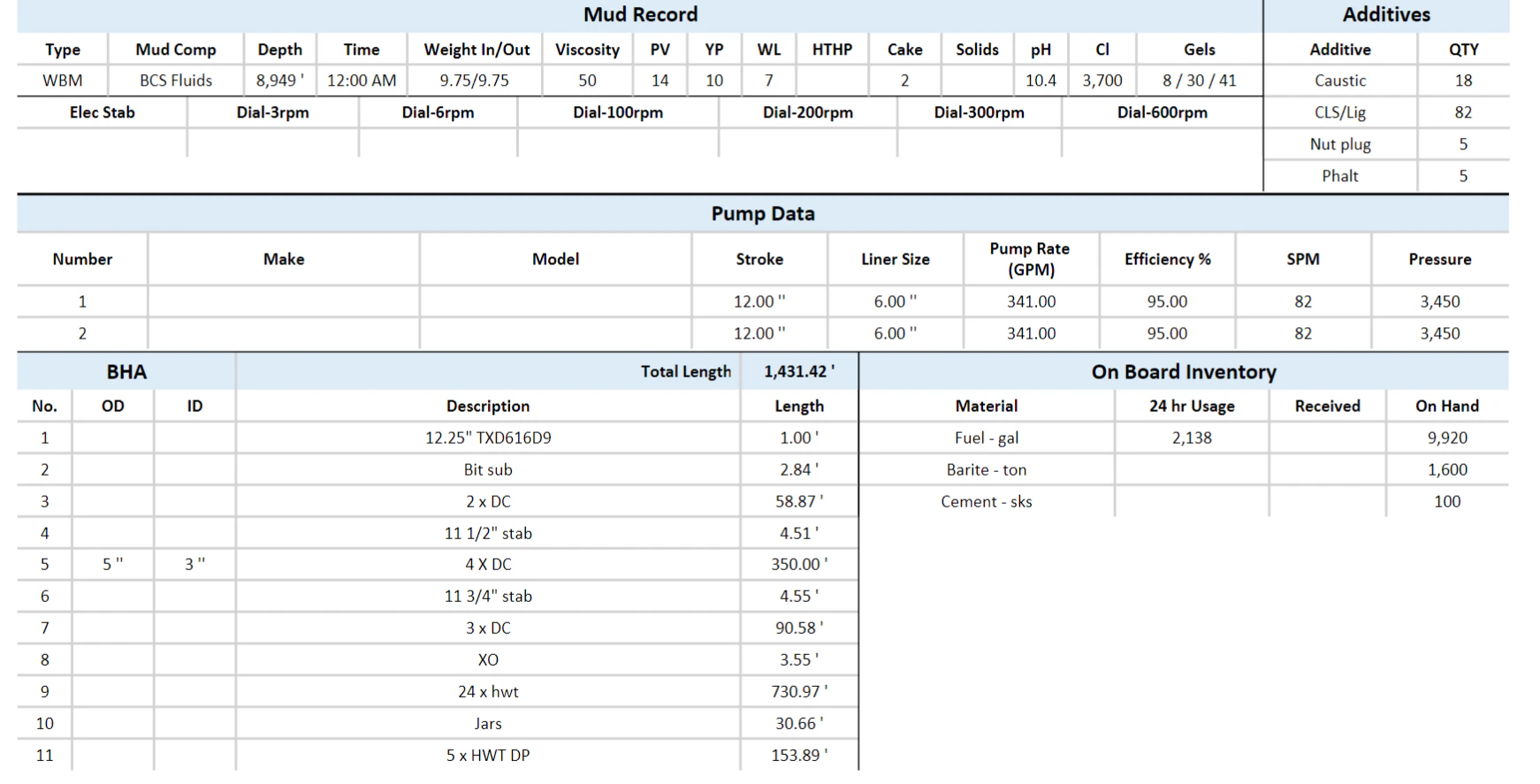This screenshot has width=1540, height=784.
Task: Click the 'CLS/Lig' additive name
Action: (1340, 112)
